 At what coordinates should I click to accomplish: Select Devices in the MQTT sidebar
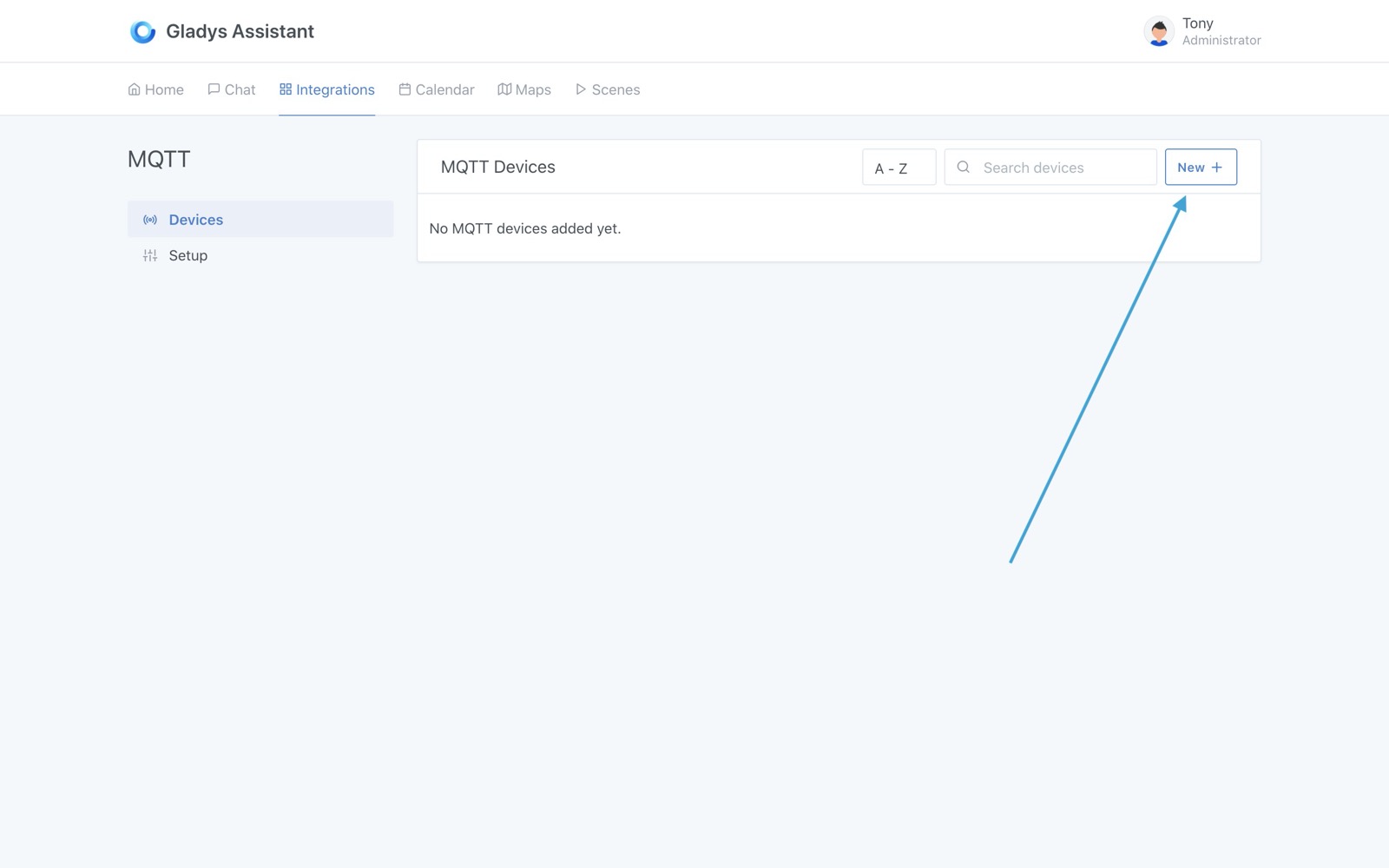196,220
